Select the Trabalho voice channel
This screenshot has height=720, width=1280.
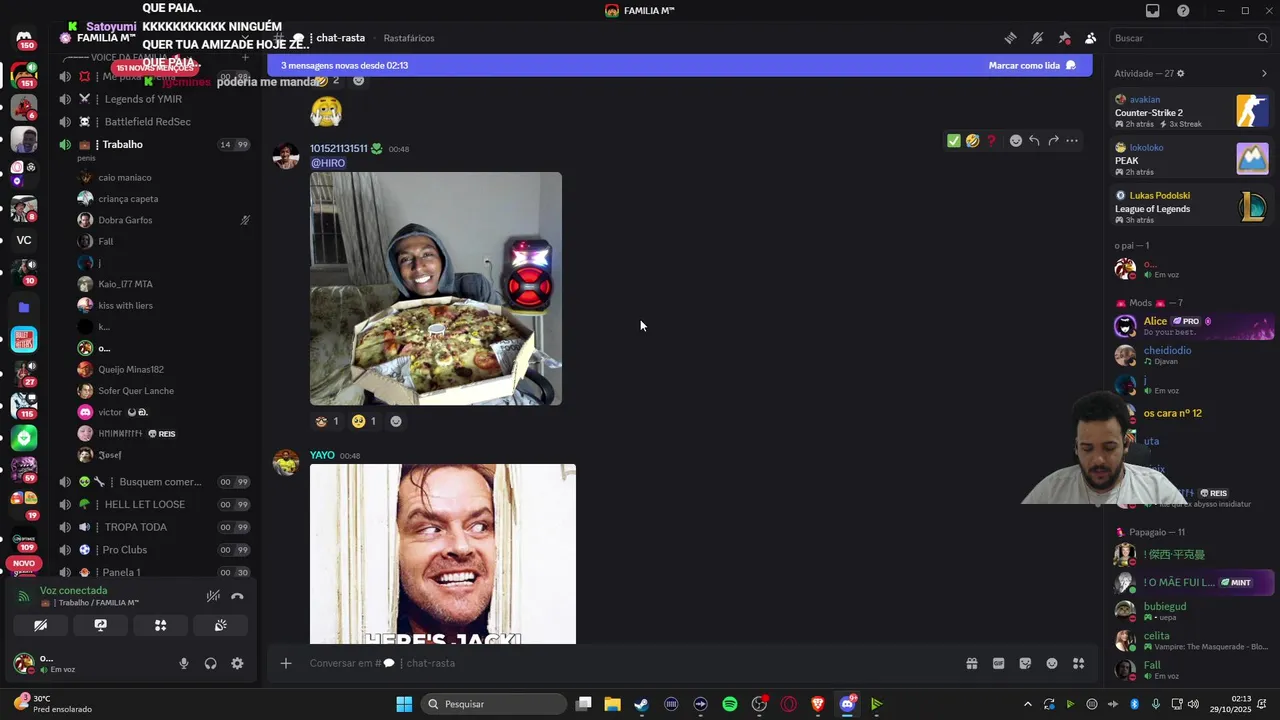[x=154, y=144]
